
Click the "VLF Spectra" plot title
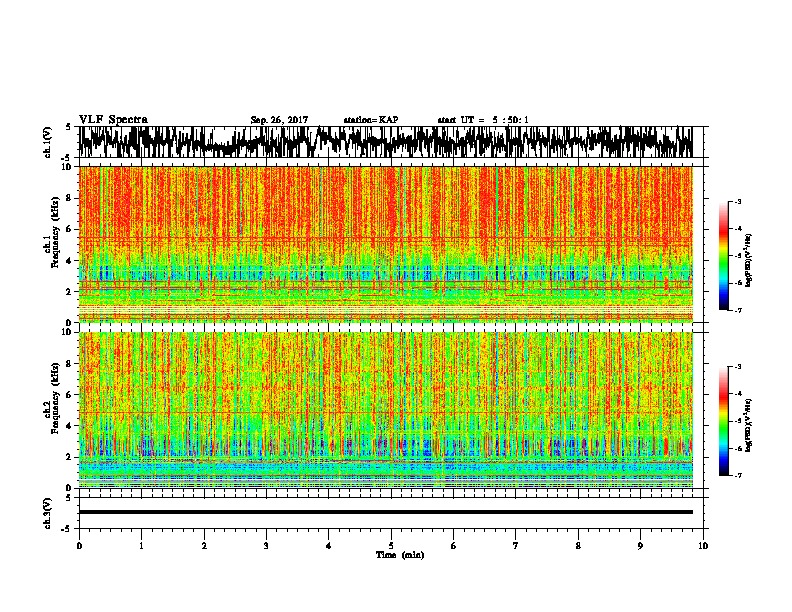coord(113,120)
